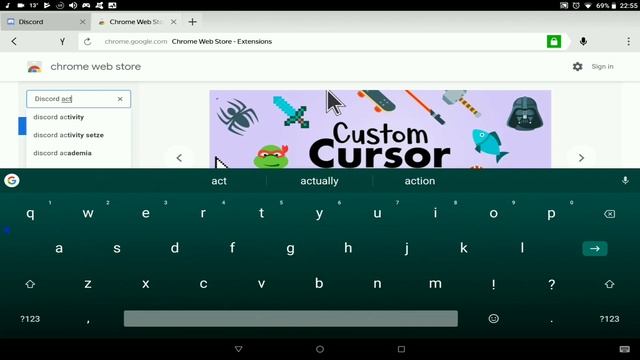
Task: Tap the keyboard voice input microphone
Action: (625, 180)
